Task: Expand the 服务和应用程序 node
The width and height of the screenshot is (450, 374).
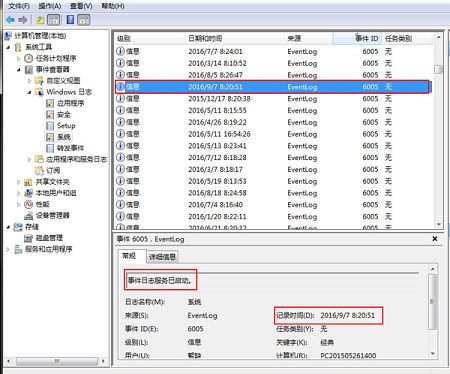Action: click(x=8, y=249)
